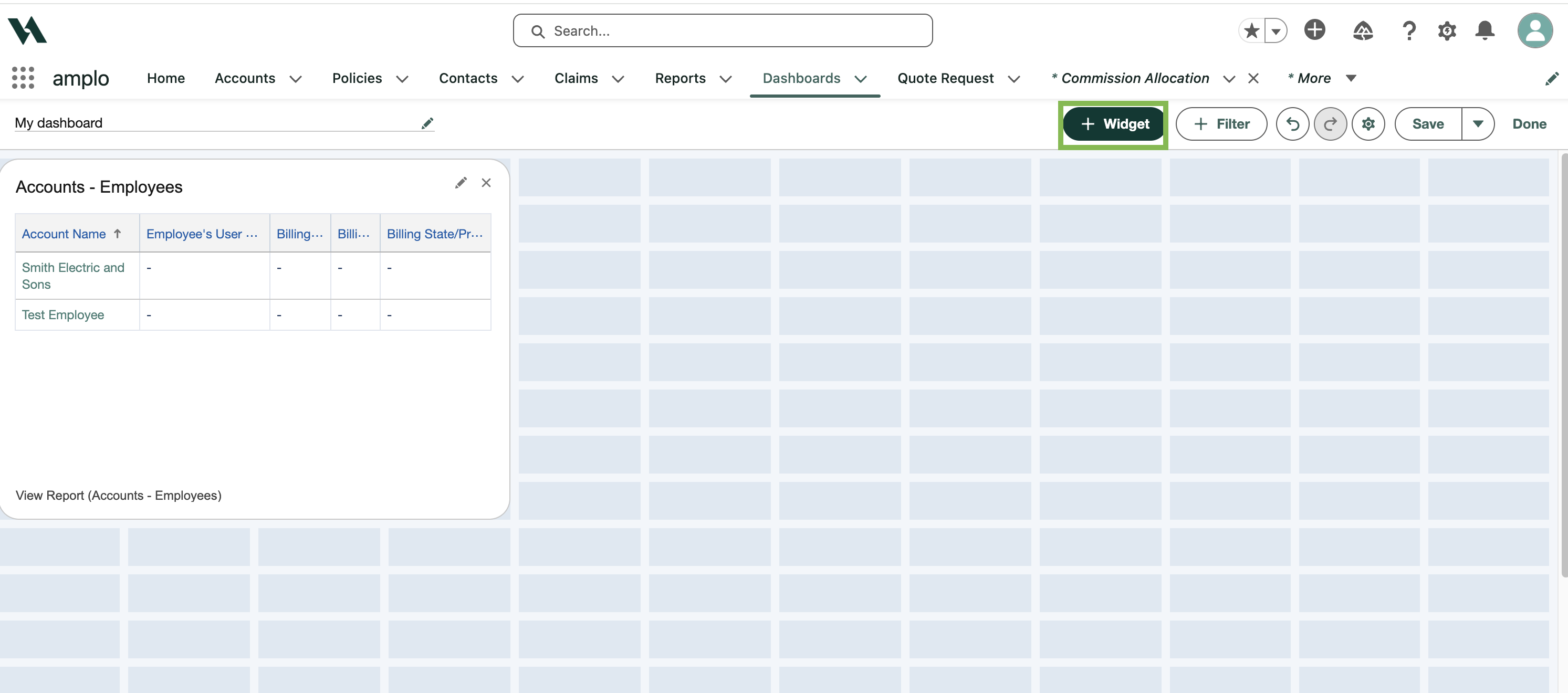This screenshot has width=1568, height=693.
Task: Open the Notifications bell icon
Action: pos(1485,30)
